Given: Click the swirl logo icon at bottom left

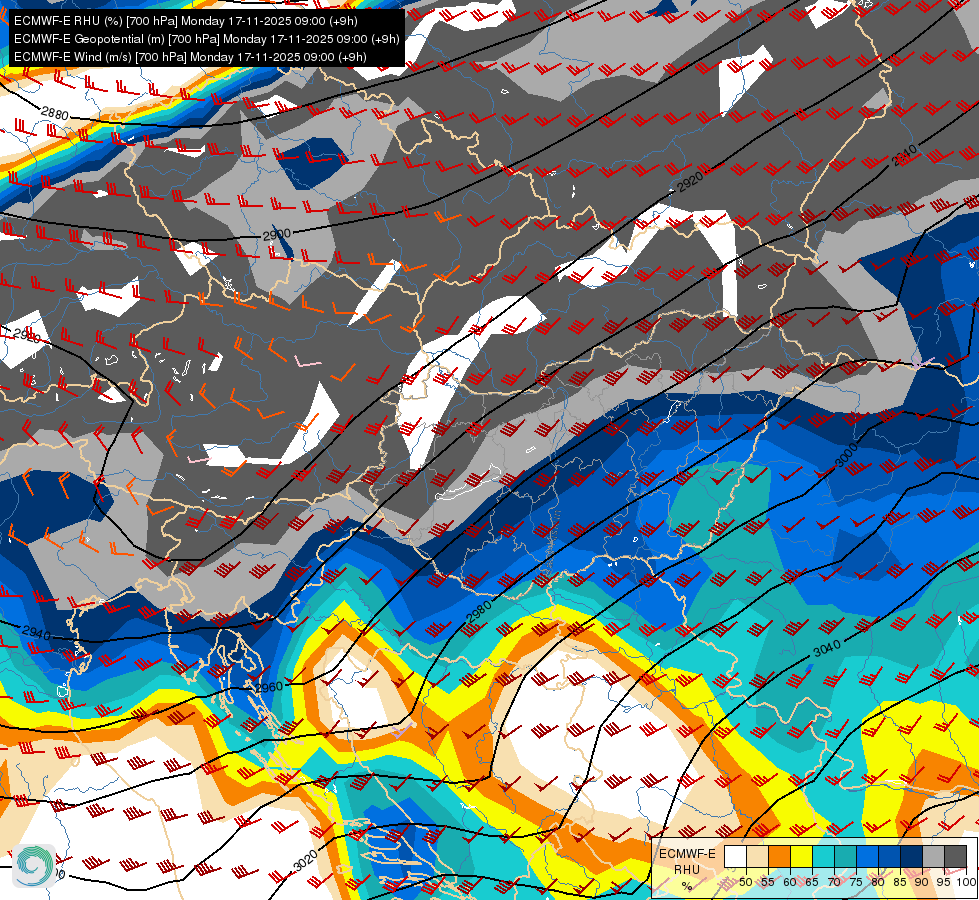Looking at the screenshot, I should tap(34, 865).
